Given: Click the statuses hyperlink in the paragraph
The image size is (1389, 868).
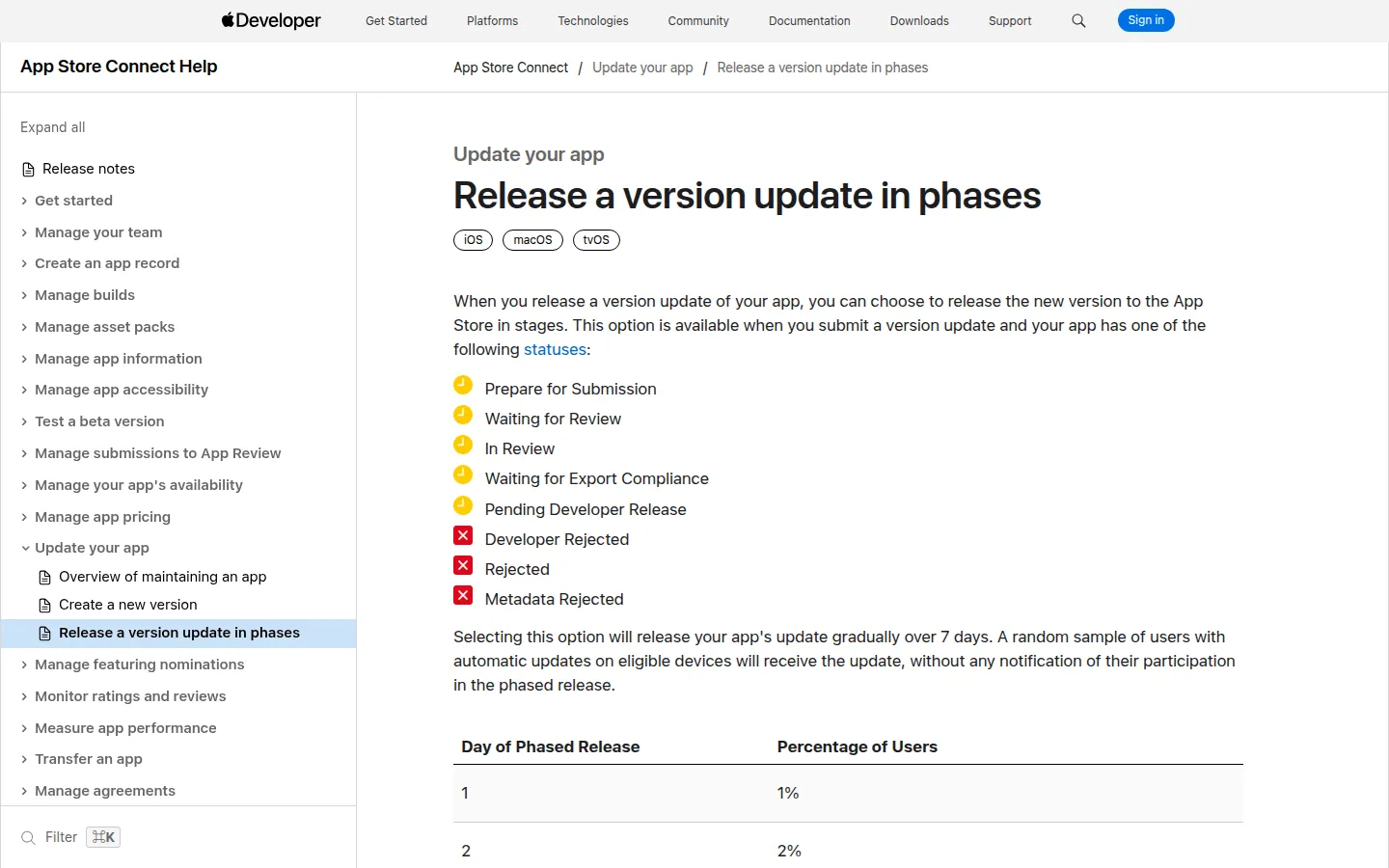Looking at the screenshot, I should point(555,349).
